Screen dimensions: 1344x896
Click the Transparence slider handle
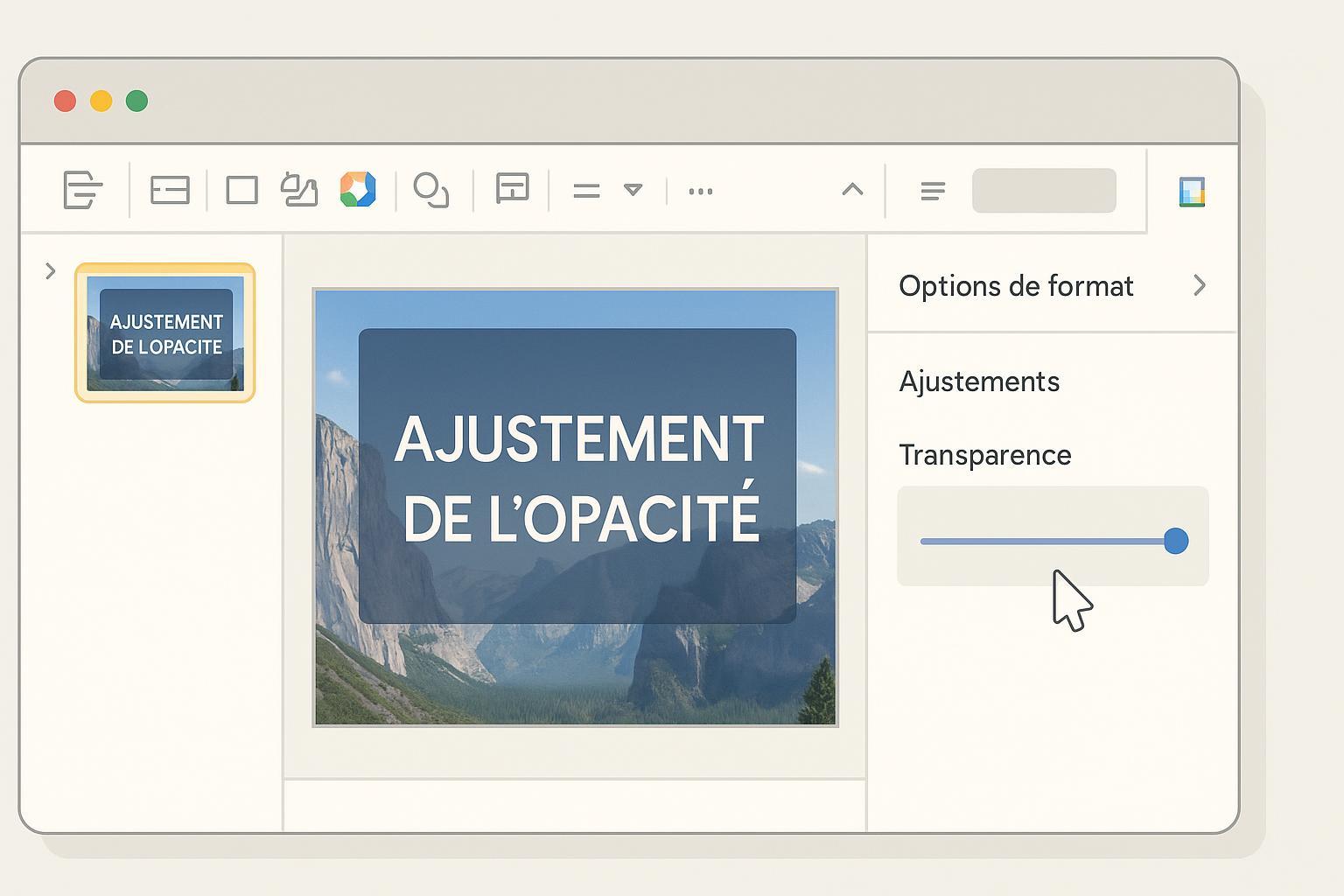coord(1176,541)
